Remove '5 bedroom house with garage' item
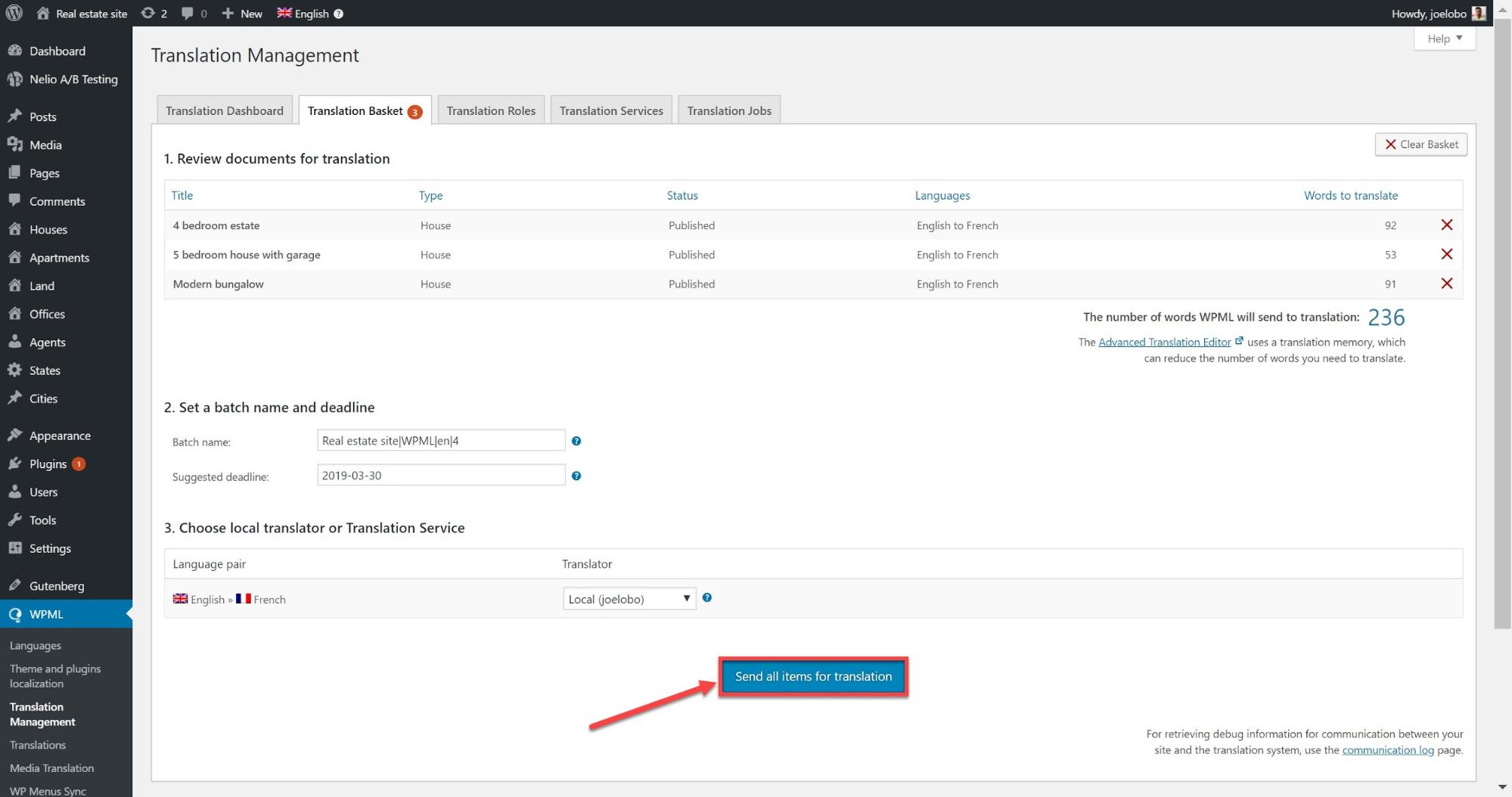 point(1446,254)
